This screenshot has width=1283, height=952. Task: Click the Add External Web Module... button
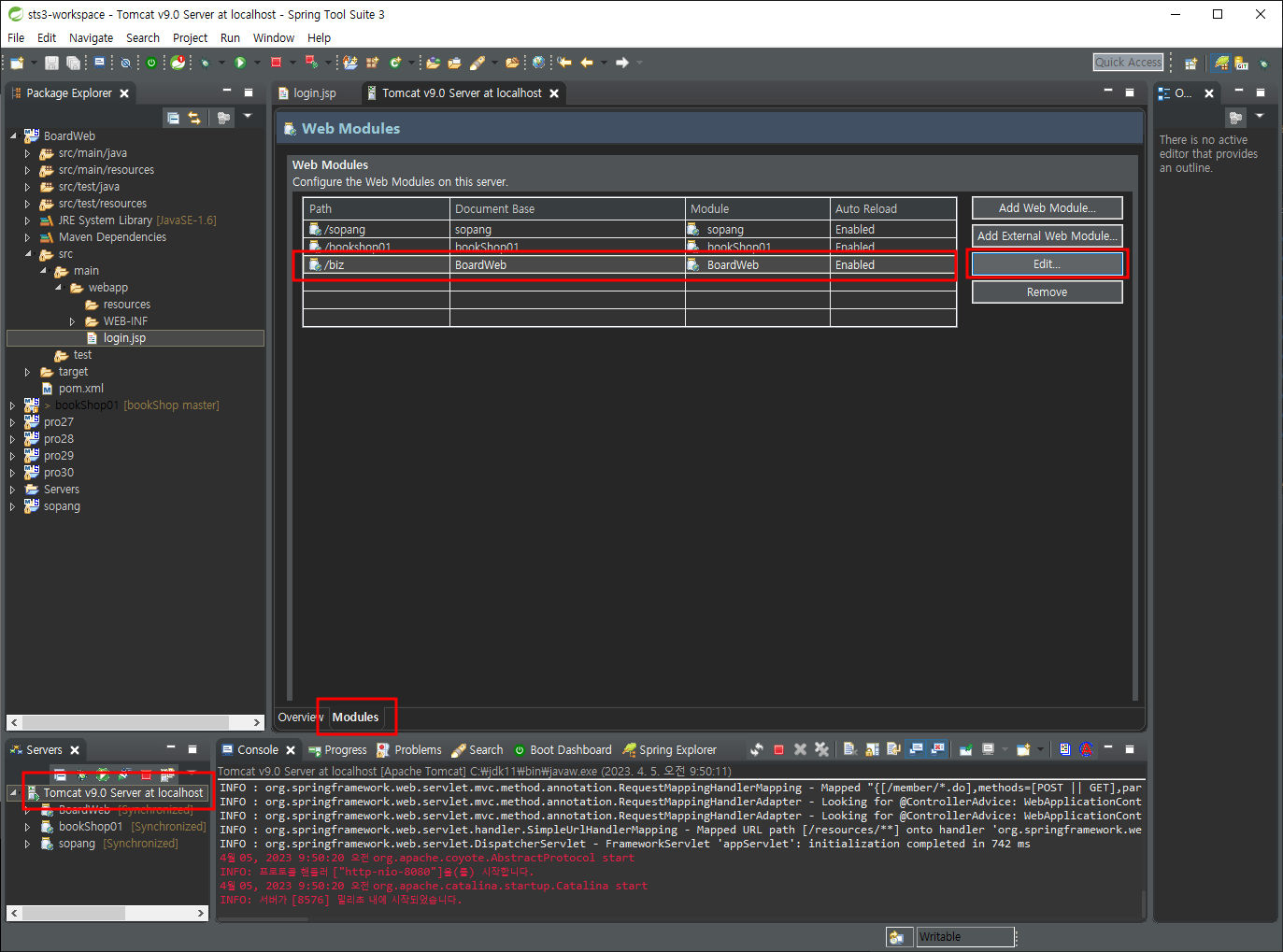[1047, 236]
